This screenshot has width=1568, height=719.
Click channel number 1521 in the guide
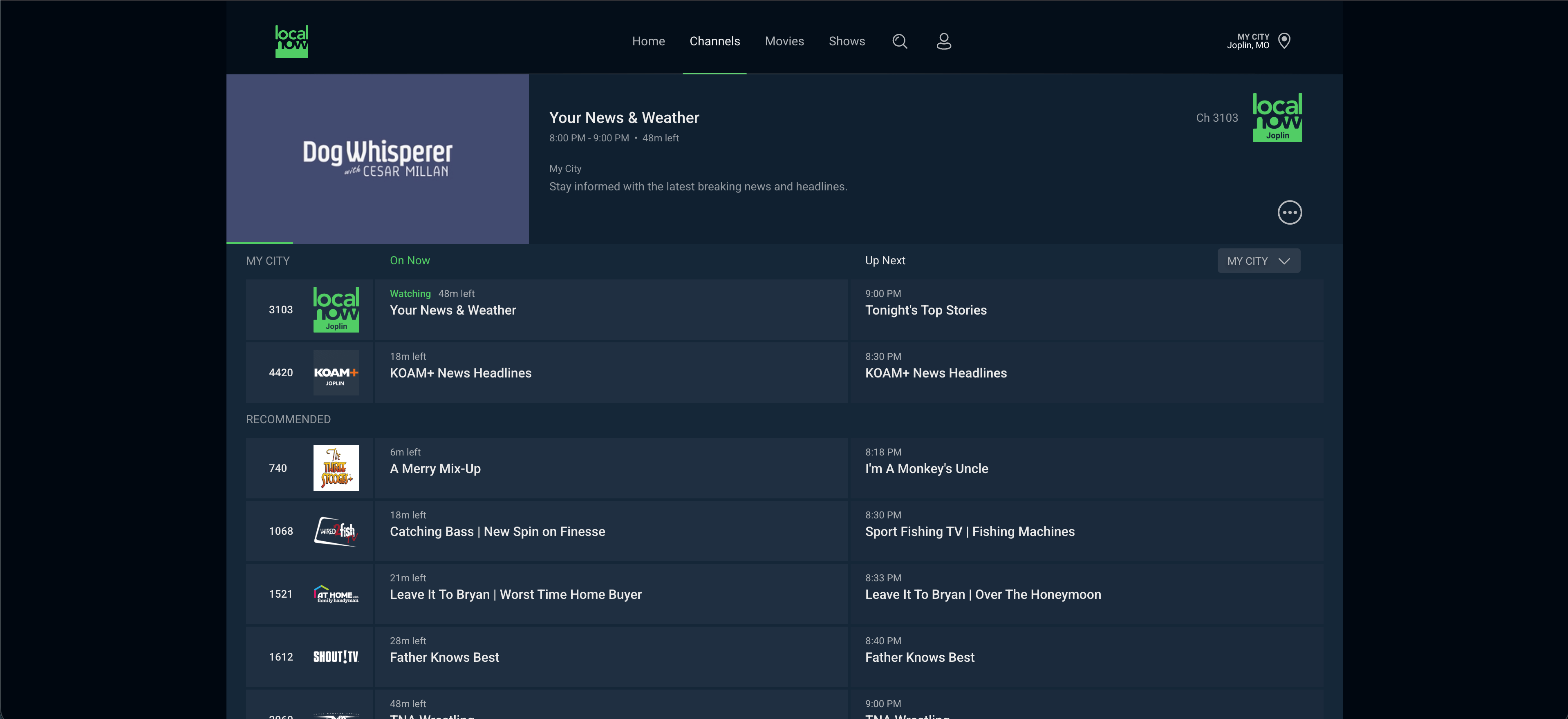pyautogui.click(x=280, y=594)
